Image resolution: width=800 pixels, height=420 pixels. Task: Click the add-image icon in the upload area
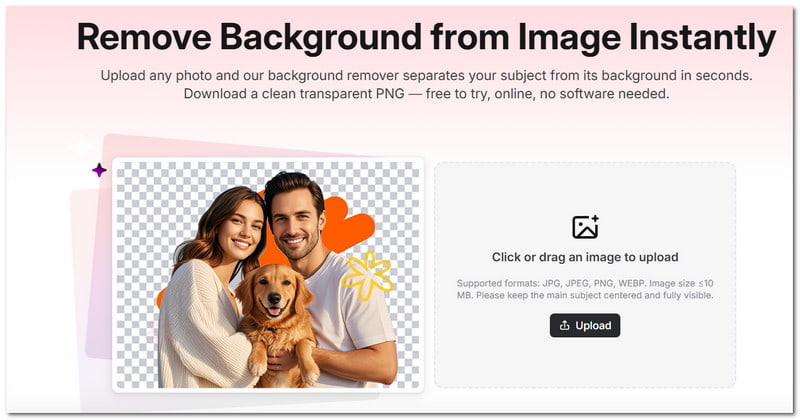click(585, 227)
